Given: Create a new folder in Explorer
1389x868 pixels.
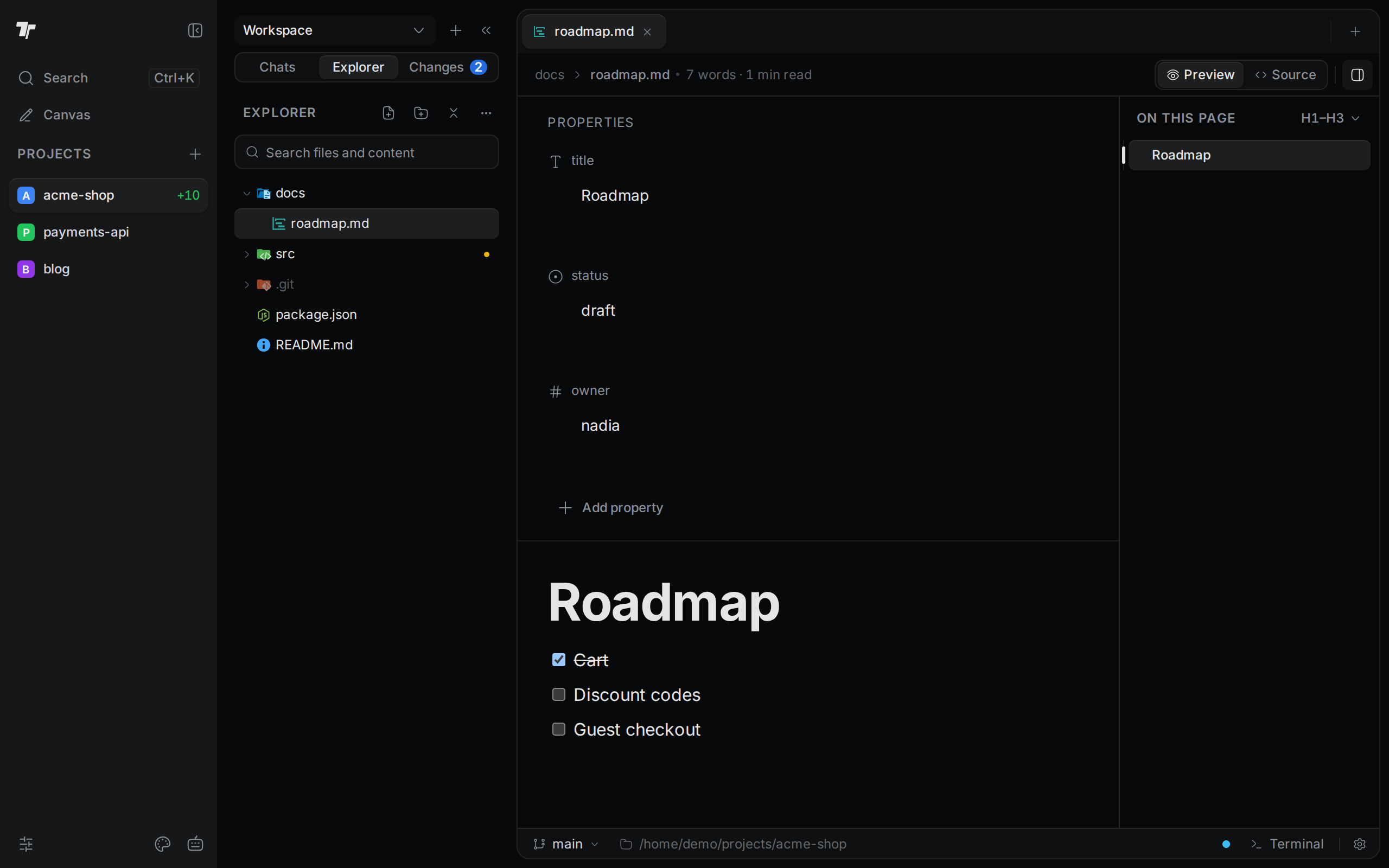Looking at the screenshot, I should click(x=420, y=113).
